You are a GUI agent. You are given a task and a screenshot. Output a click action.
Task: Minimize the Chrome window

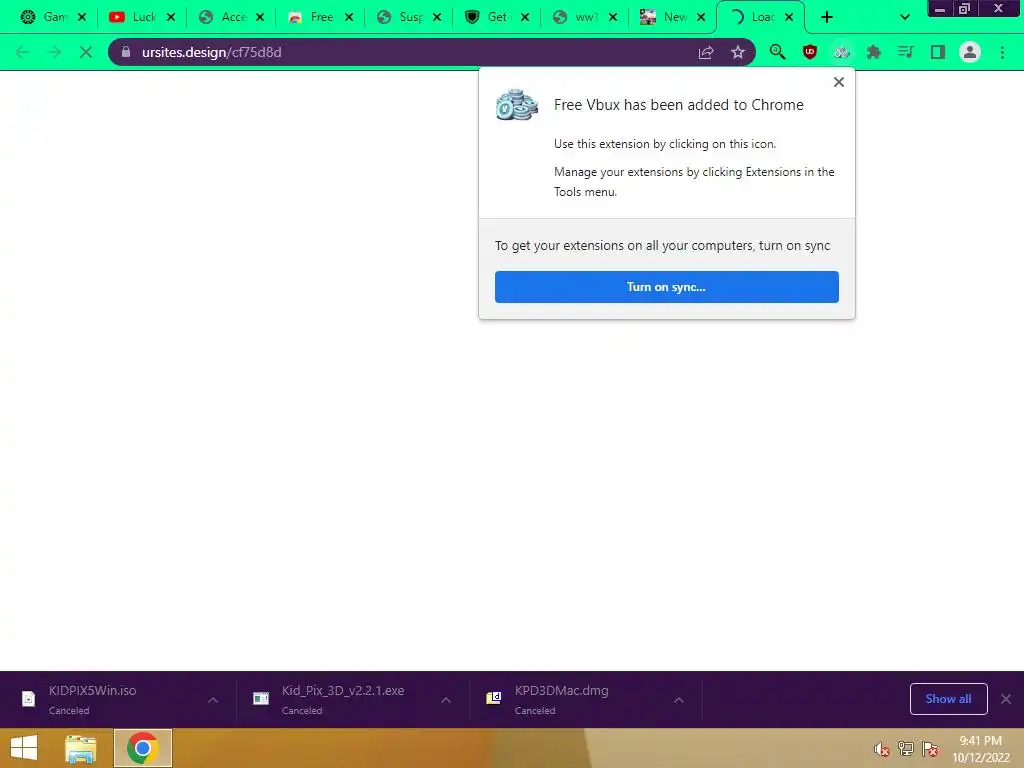pos(940,8)
